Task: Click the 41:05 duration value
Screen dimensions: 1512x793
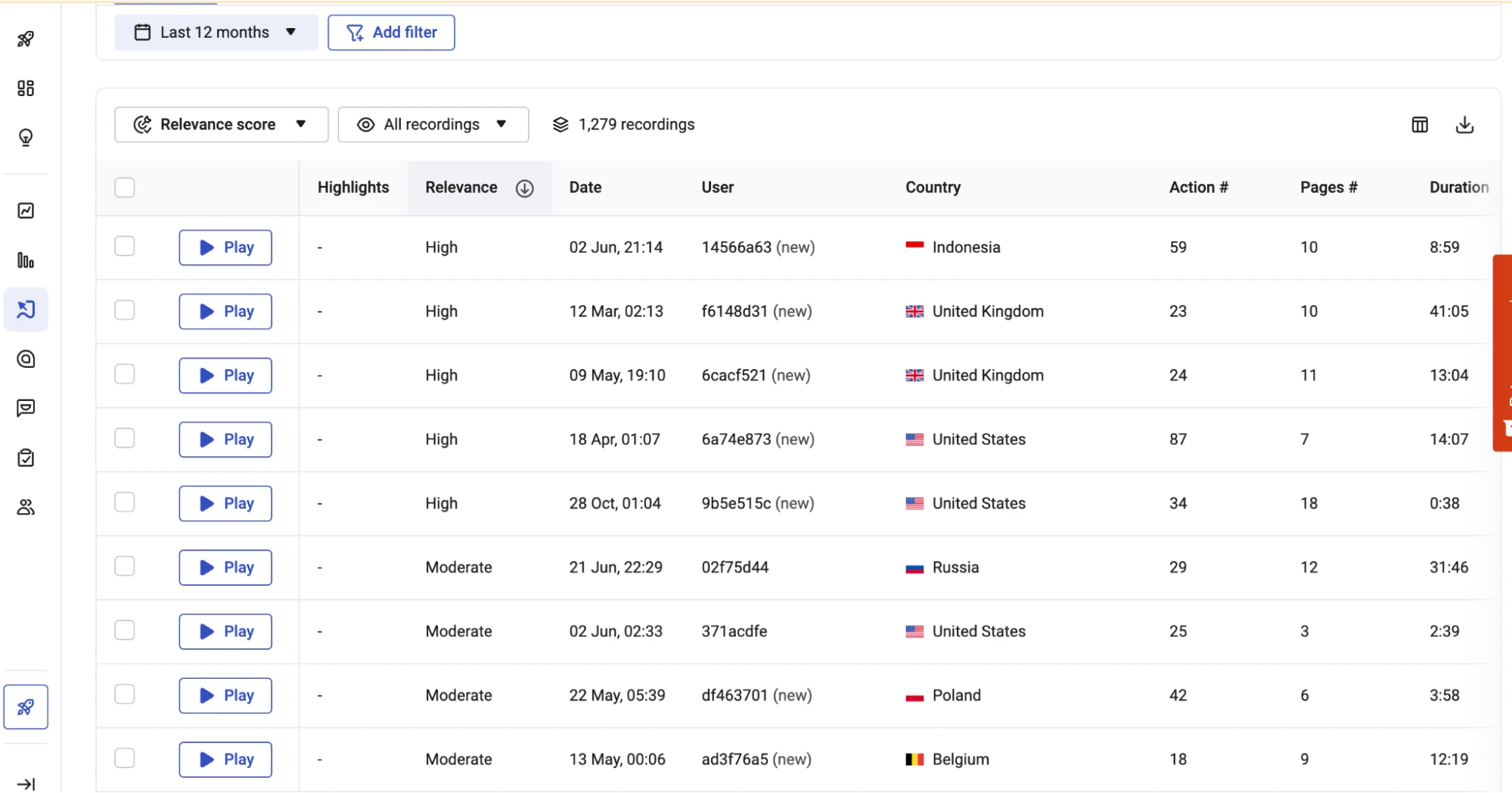Action: click(1448, 312)
